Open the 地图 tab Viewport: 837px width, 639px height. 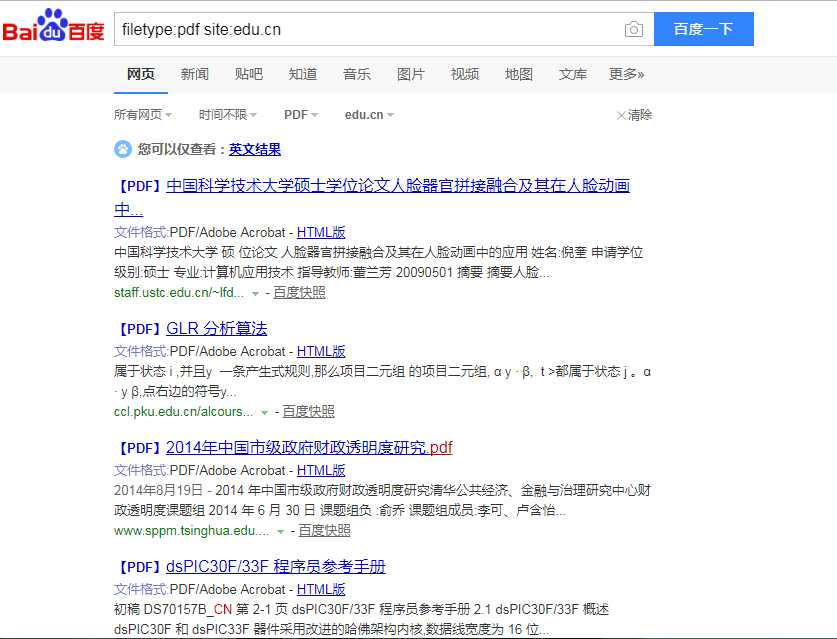point(518,74)
